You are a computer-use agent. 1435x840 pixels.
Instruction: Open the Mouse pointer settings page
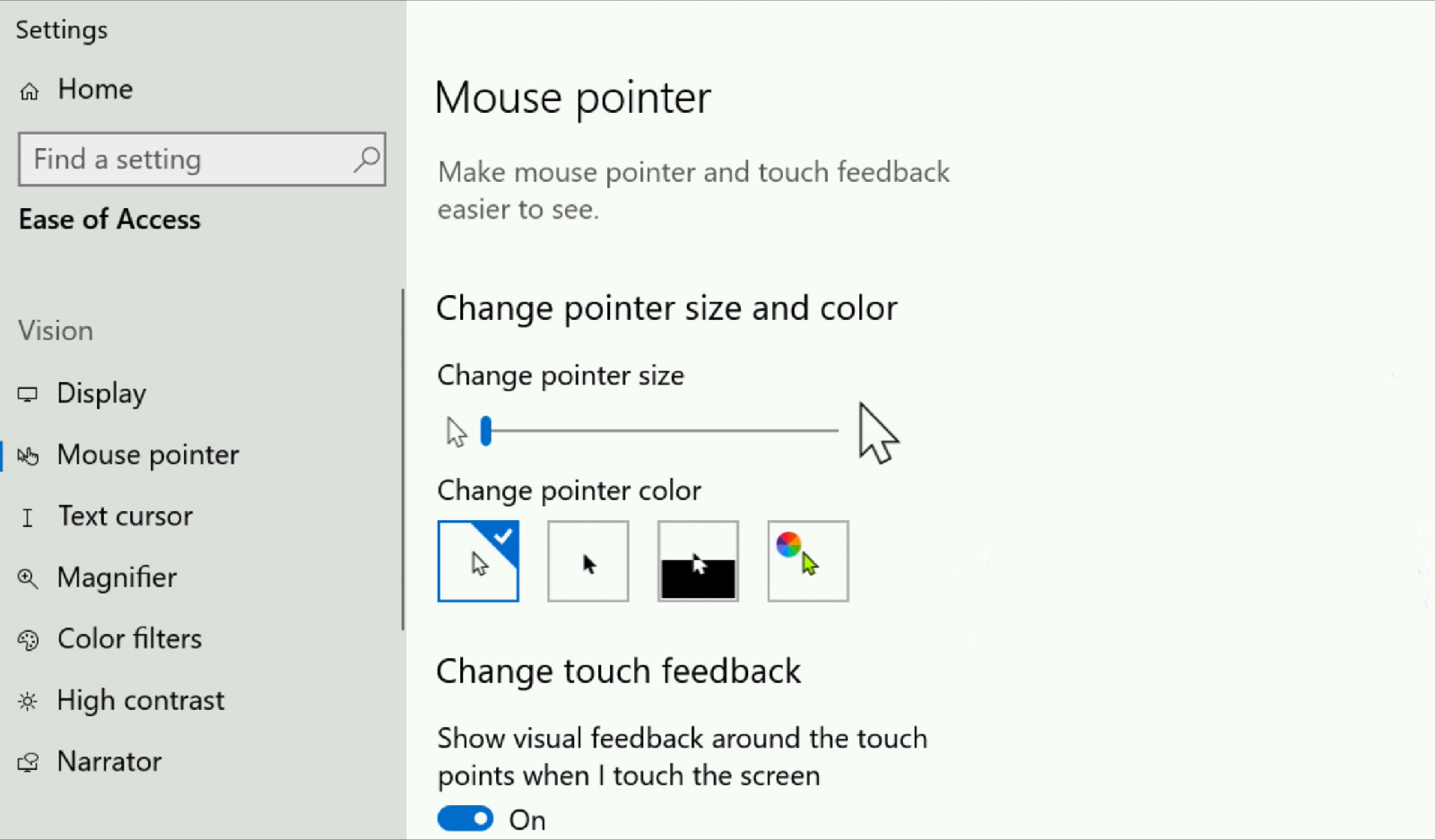[148, 455]
